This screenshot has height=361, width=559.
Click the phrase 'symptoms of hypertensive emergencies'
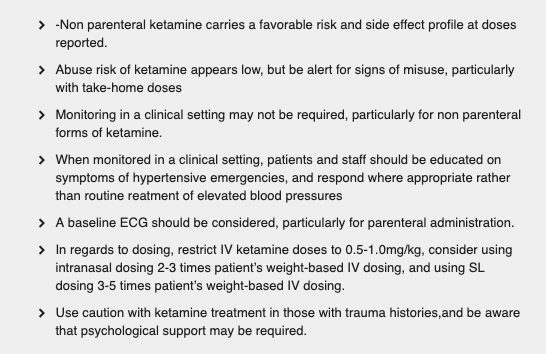(171, 178)
